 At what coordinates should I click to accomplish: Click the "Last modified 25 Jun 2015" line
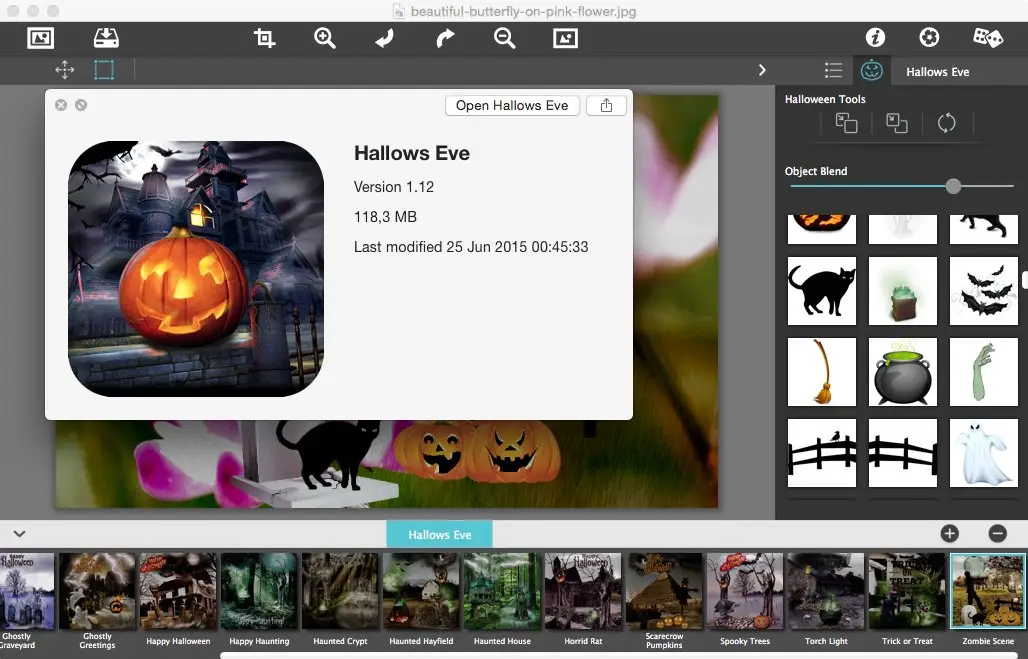tap(471, 247)
